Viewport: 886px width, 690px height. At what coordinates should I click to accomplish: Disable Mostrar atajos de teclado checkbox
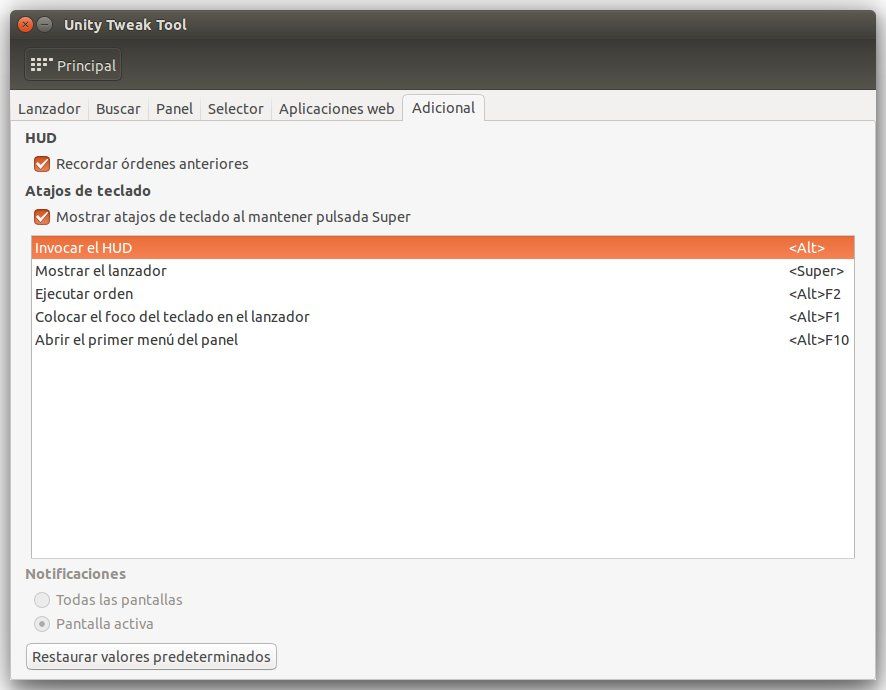[x=42, y=217]
